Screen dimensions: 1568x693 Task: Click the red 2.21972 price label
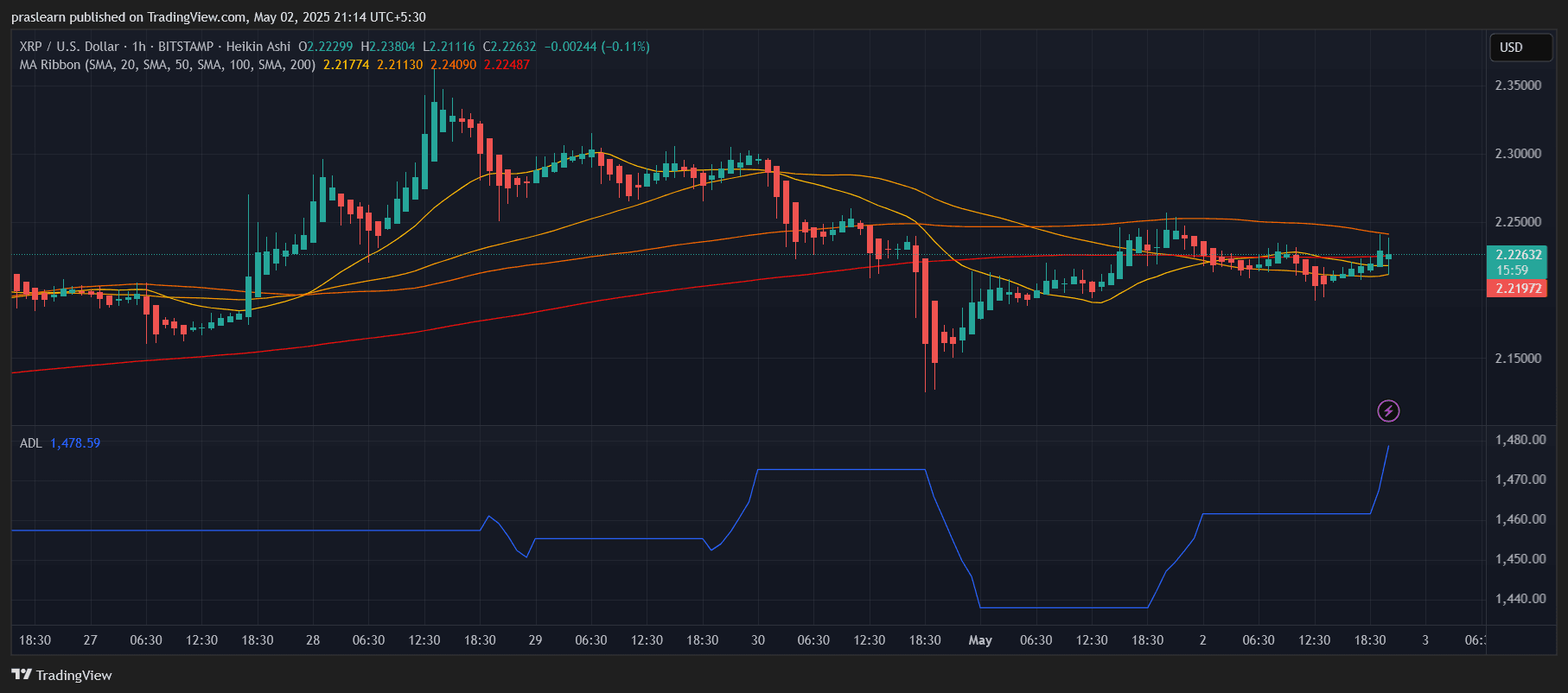tap(1518, 289)
